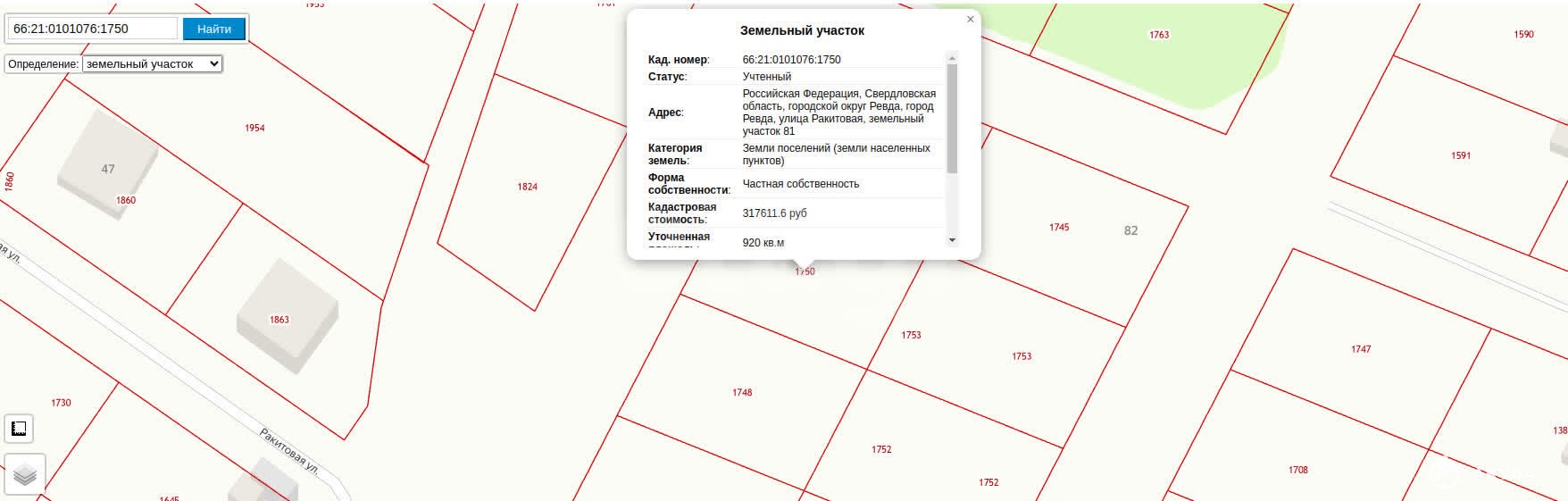Open the map layers switcher
1568x501 pixels.
coord(24,474)
